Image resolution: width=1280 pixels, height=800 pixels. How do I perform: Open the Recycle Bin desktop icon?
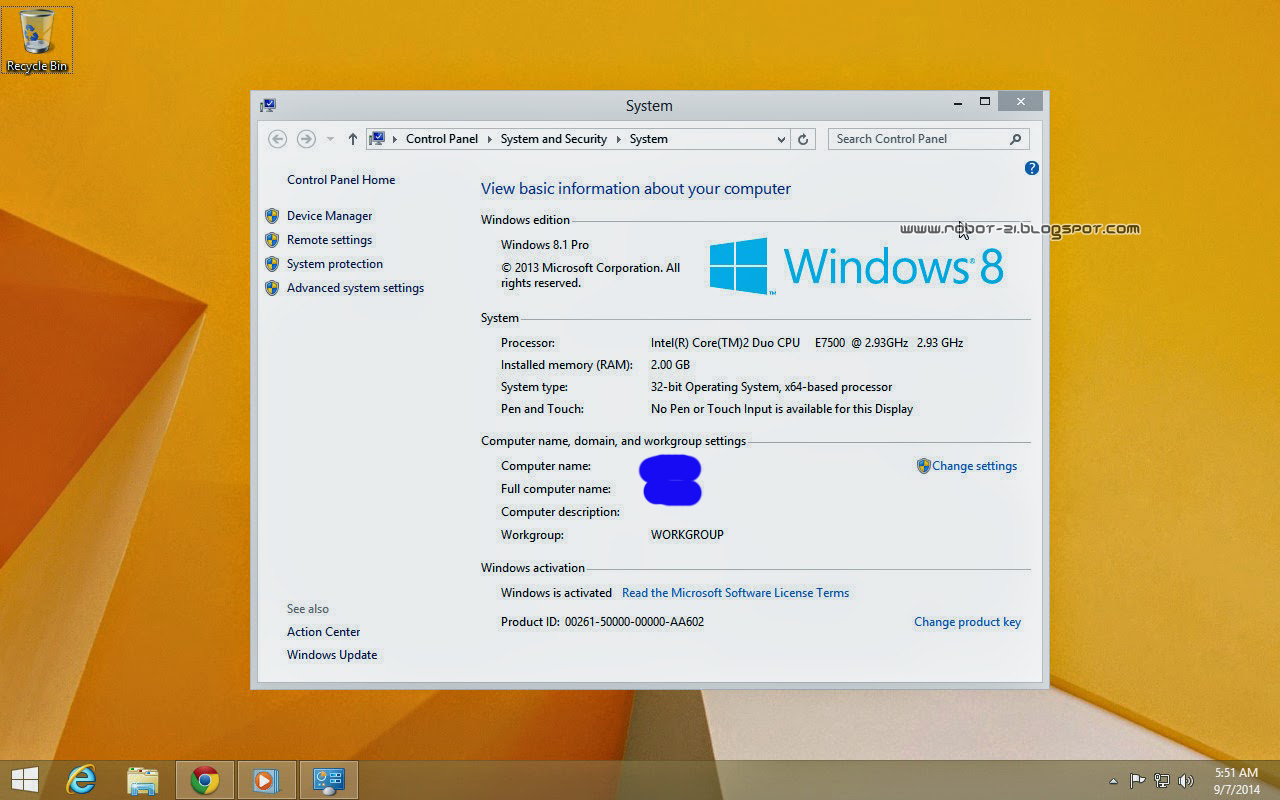coord(37,40)
